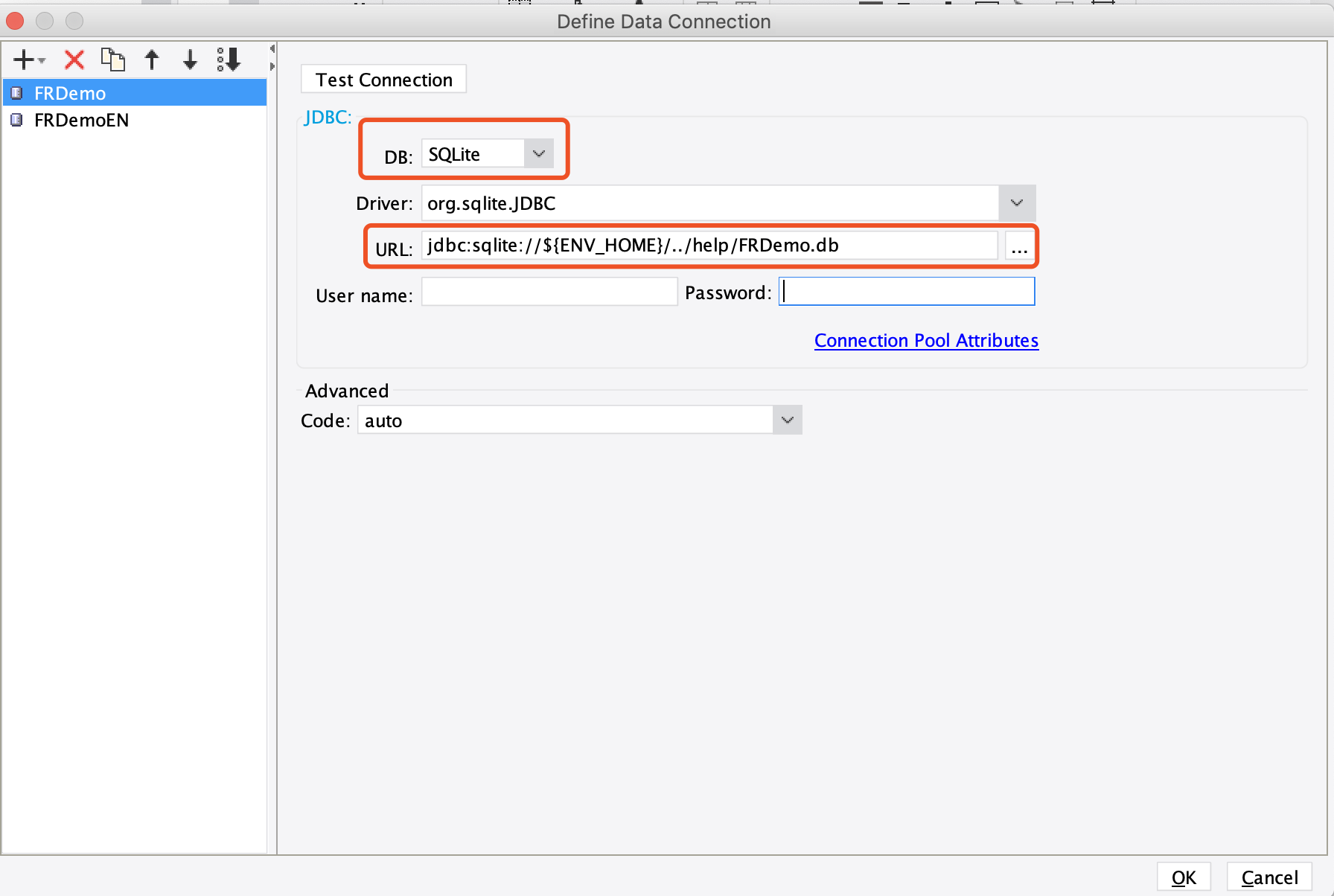Expand the left panel with right-pointing splitter arrow
The height and width of the screenshot is (896, 1334).
(272, 67)
